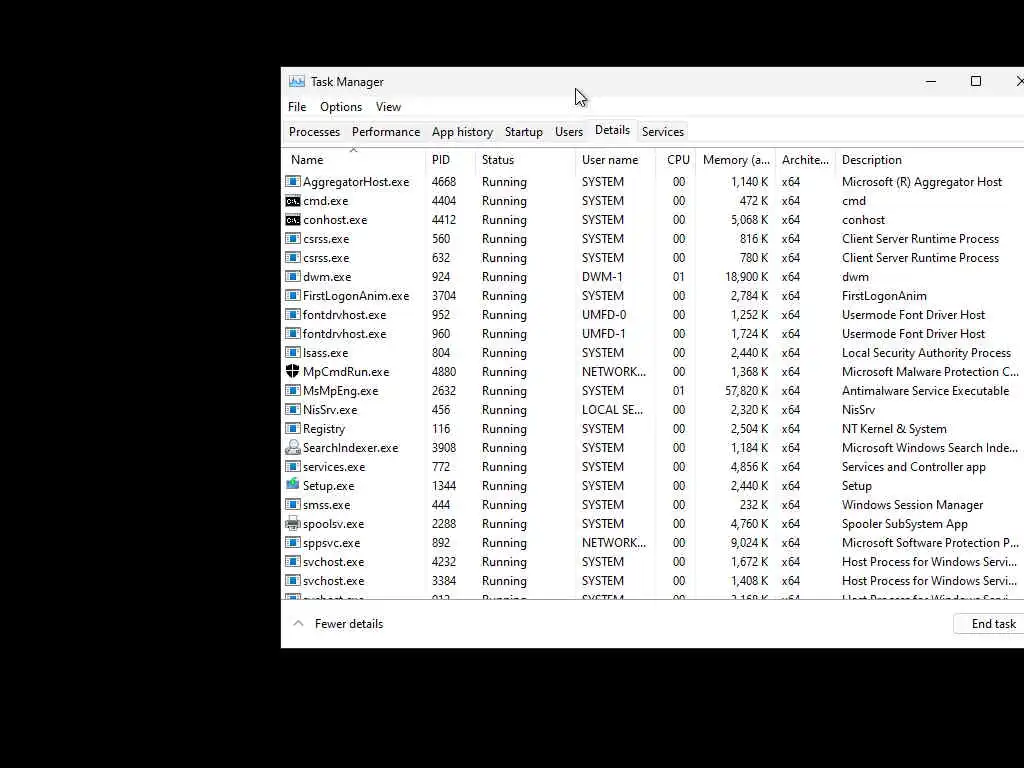Image resolution: width=1024 pixels, height=768 pixels.
Task: Click the sppsvc.exe process icon
Action: (293, 542)
